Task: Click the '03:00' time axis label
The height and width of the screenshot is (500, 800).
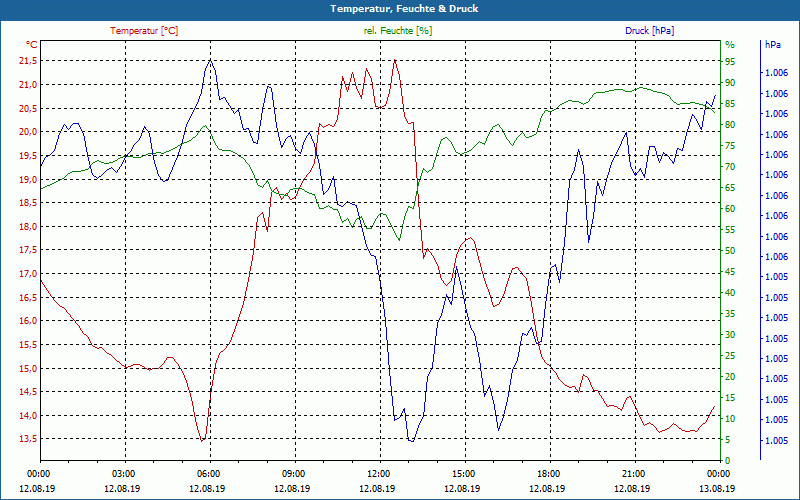Action: [123, 473]
